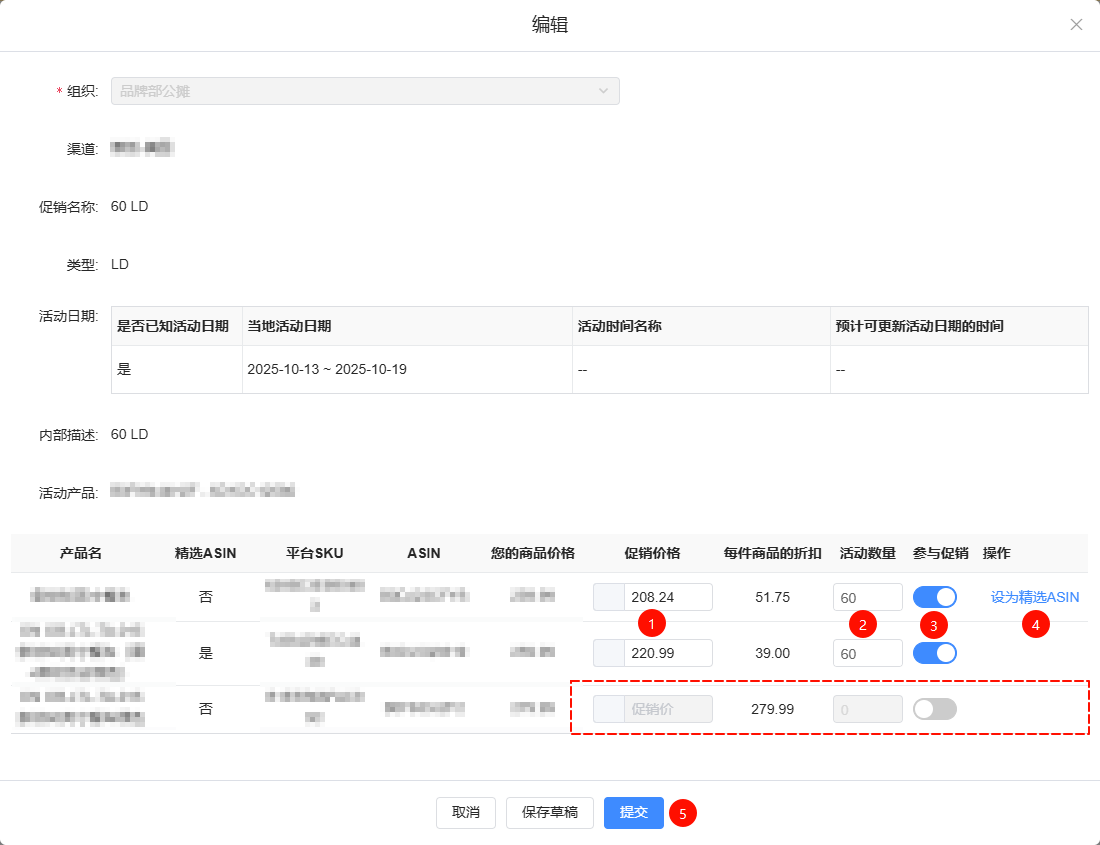Viewport: 1100px width, 845px height.
Task: Focus the promo price field containing 208.24
Action: [x=667, y=597]
